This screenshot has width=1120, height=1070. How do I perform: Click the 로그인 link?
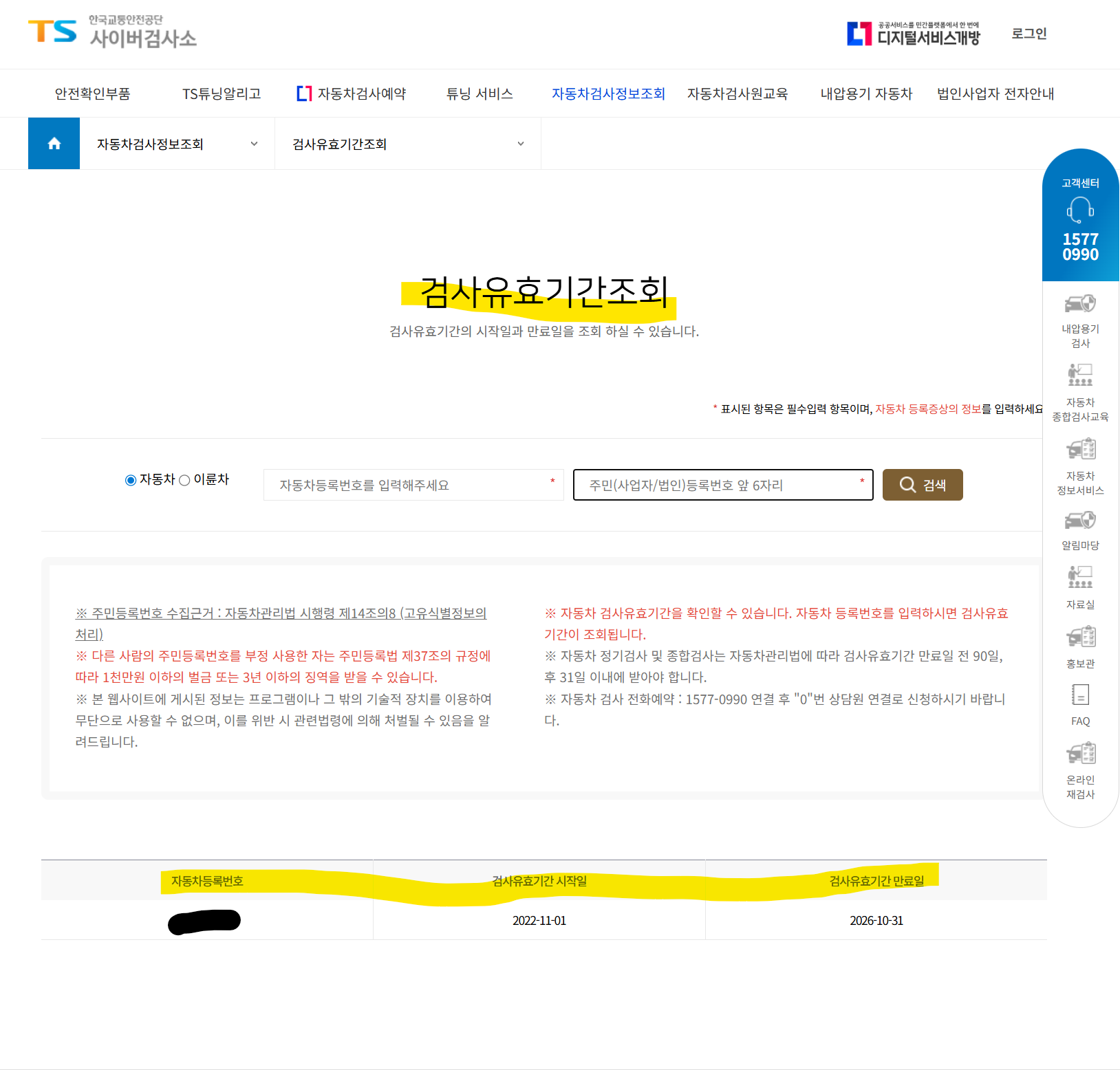(x=1029, y=34)
